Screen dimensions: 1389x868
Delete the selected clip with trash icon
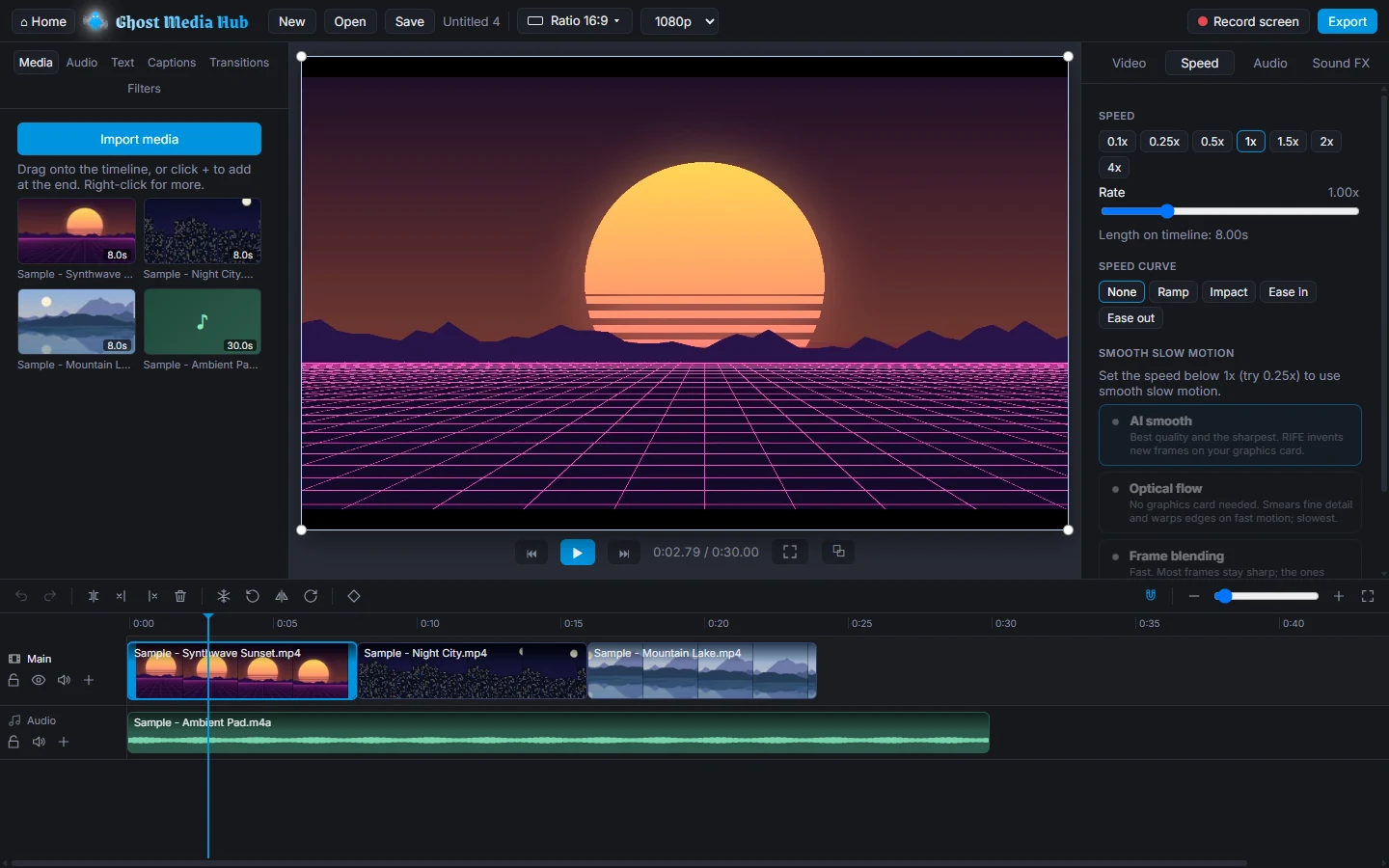click(180, 596)
